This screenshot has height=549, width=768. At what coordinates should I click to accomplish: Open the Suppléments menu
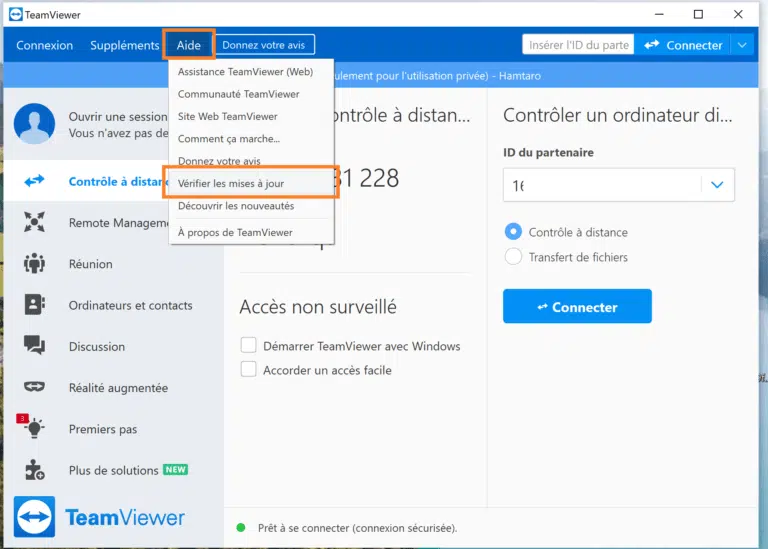point(124,45)
